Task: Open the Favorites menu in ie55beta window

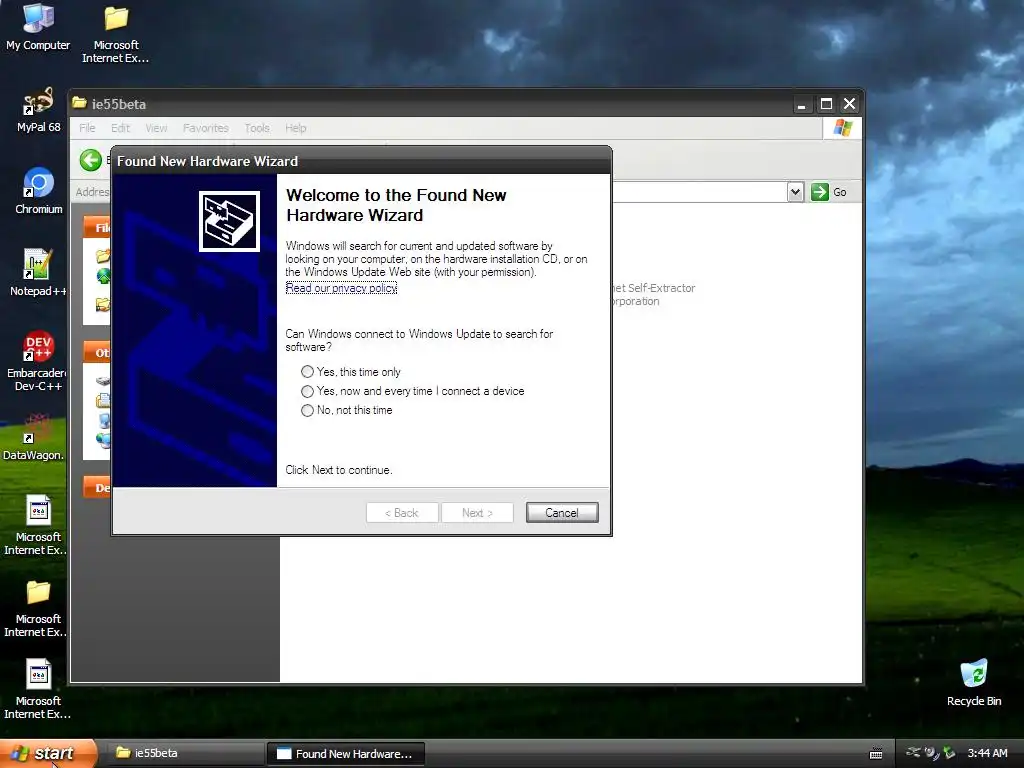Action: [206, 128]
